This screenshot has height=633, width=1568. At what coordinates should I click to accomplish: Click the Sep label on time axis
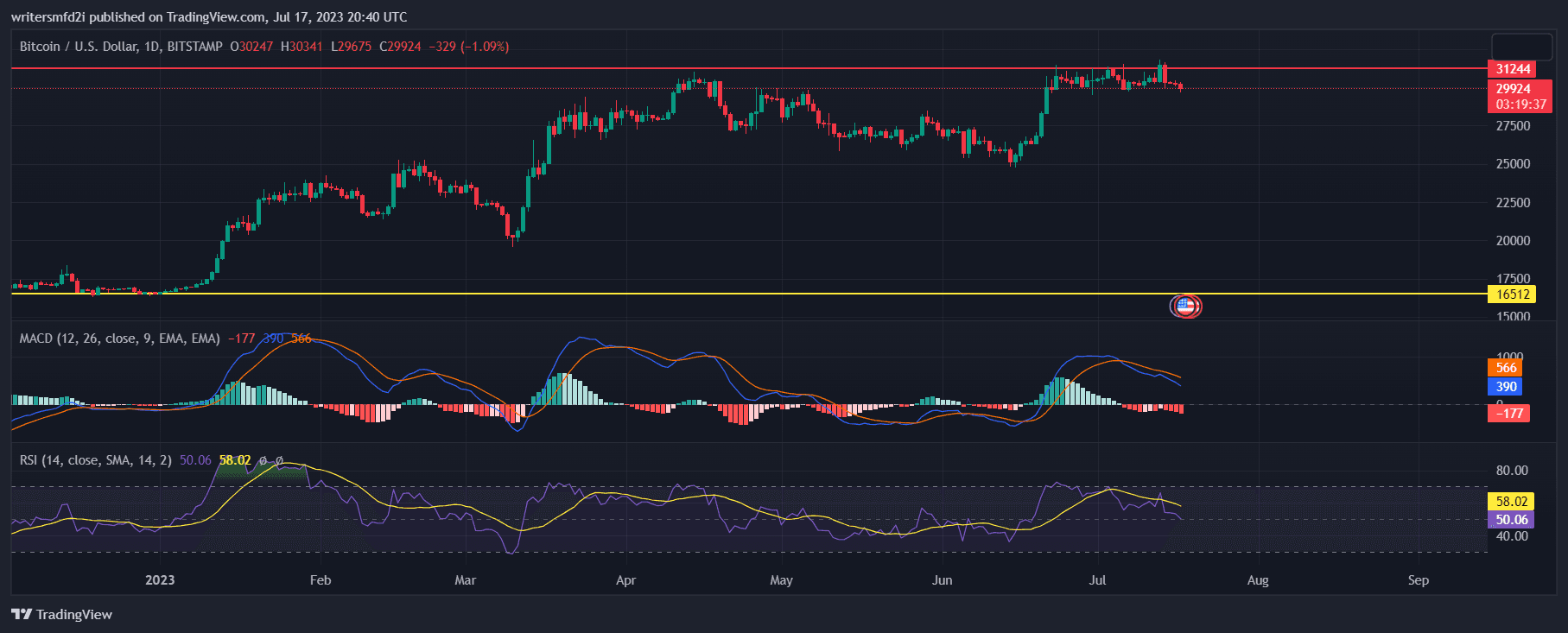tap(1418, 580)
